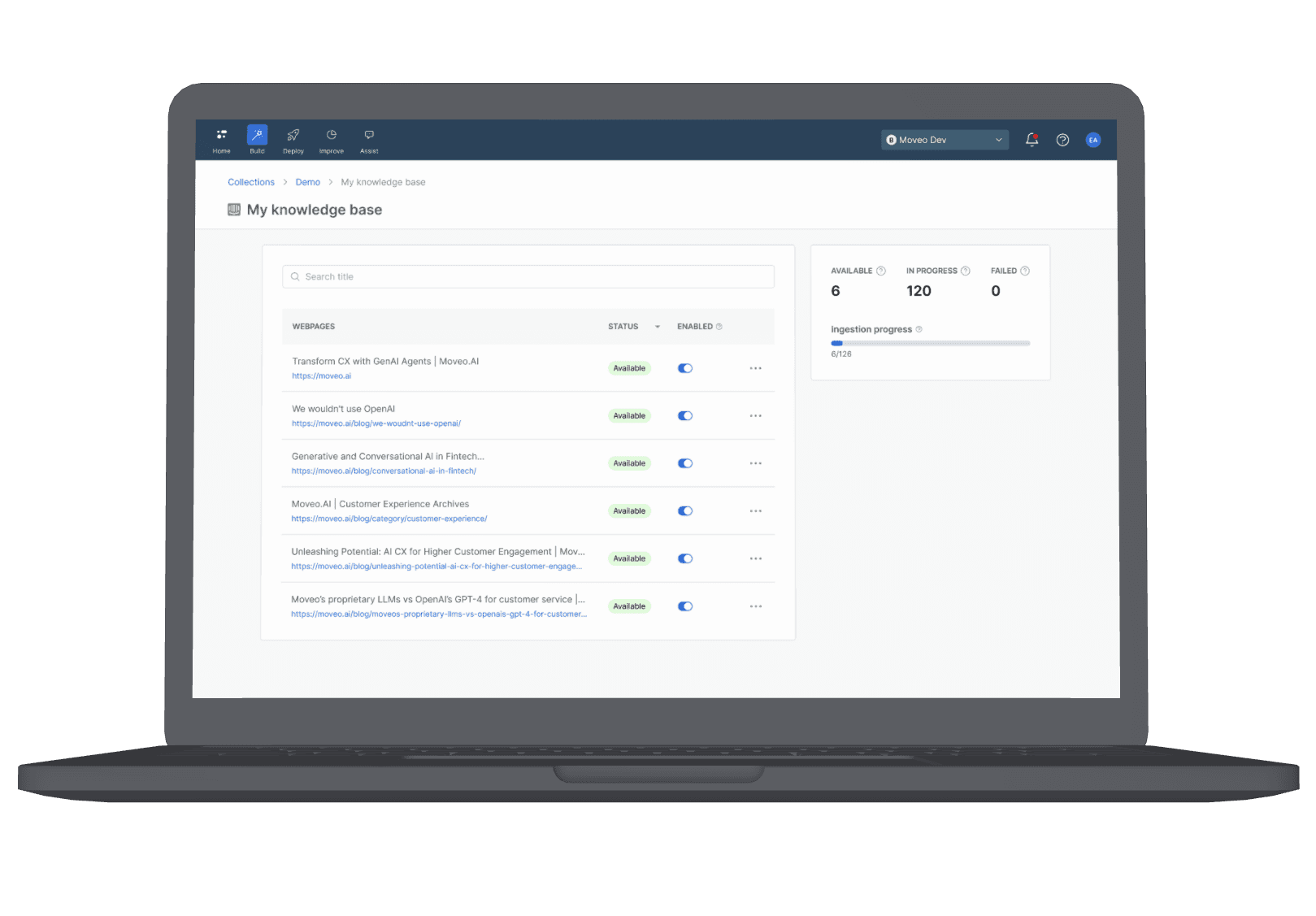Click the Ingestion progress info icon
The width and height of the screenshot is (1316, 916).
(919, 329)
